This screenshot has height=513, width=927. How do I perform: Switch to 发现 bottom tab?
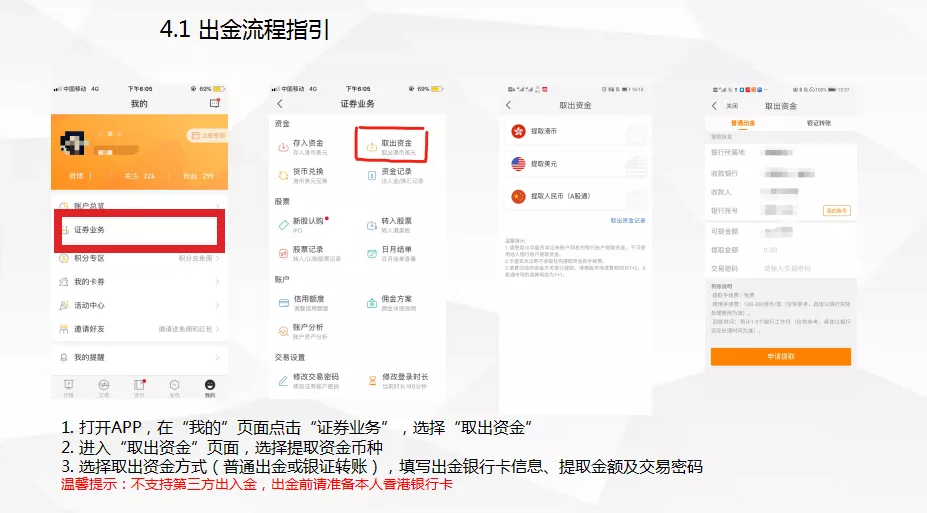coord(174,388)
